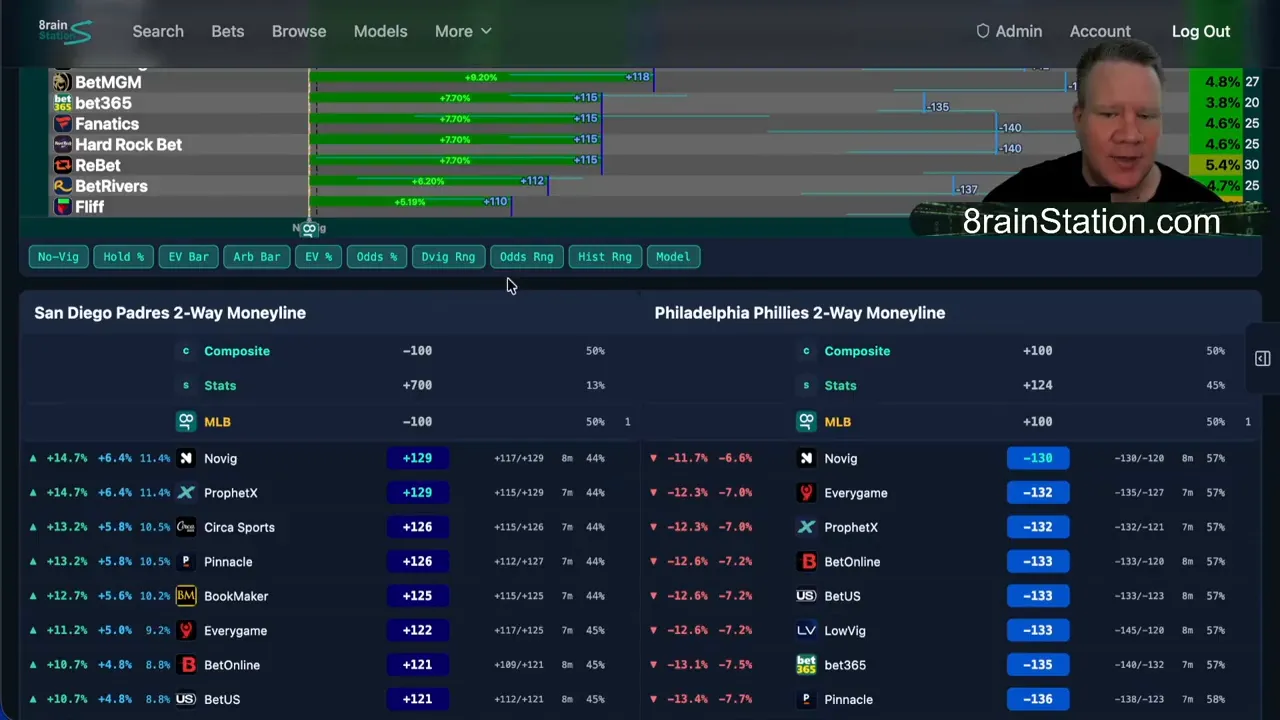Viewport: 1280px width, 720px height.
Task: Click the Padres MLB model icon
Action: pyautogui.click(x=186, y=422)
